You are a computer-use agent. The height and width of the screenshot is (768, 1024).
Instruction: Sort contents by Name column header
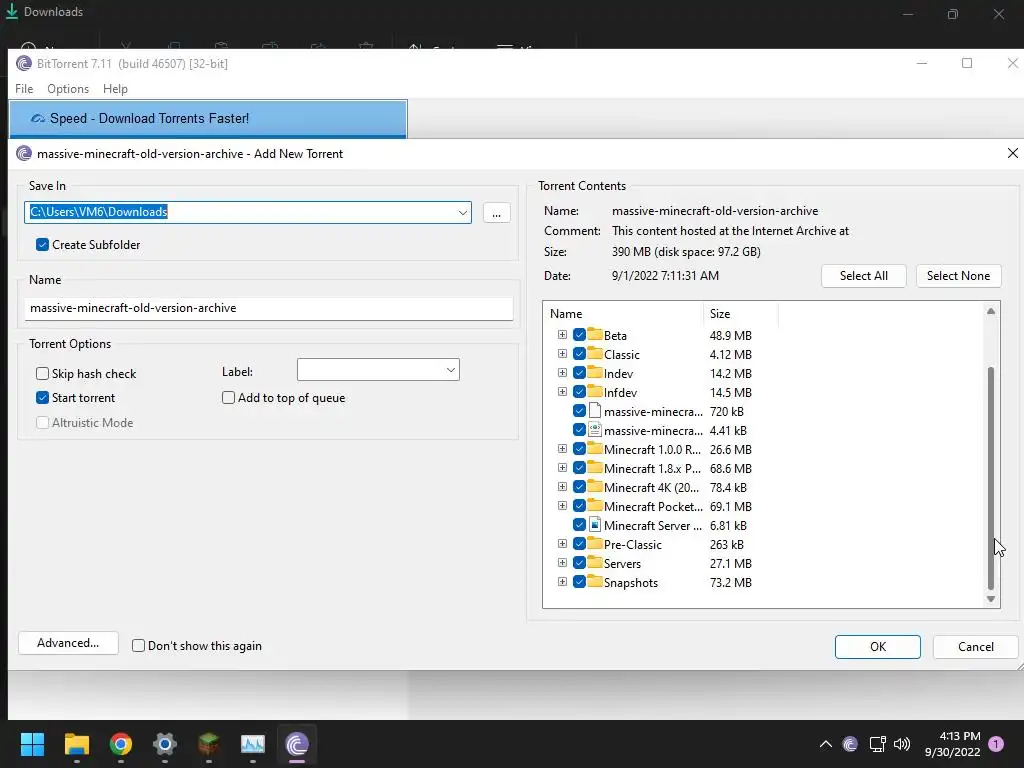pyautogui.click(x=623, y=313)
